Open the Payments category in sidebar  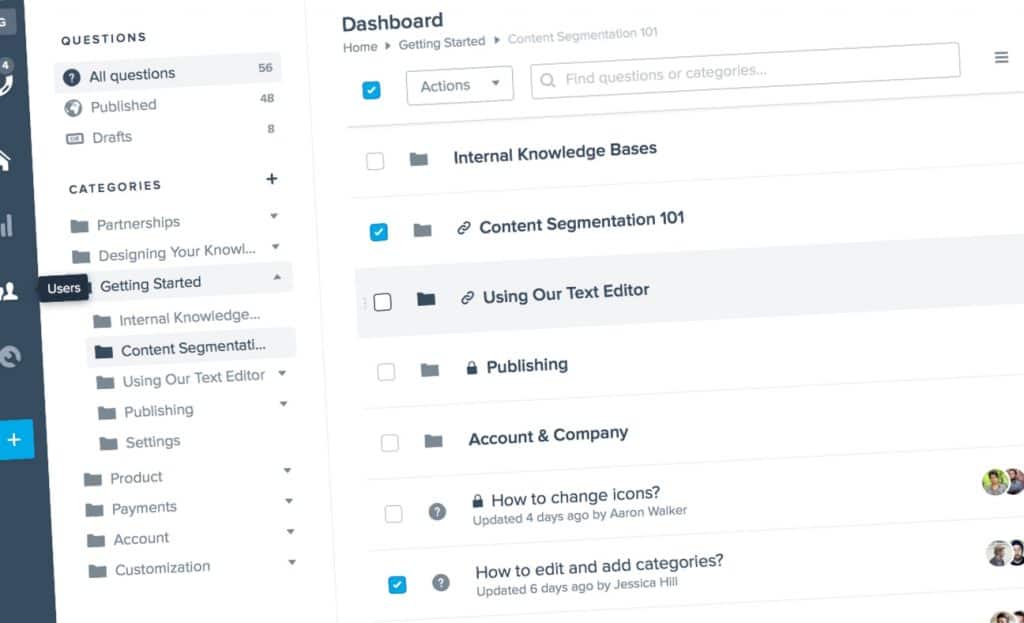144,507
